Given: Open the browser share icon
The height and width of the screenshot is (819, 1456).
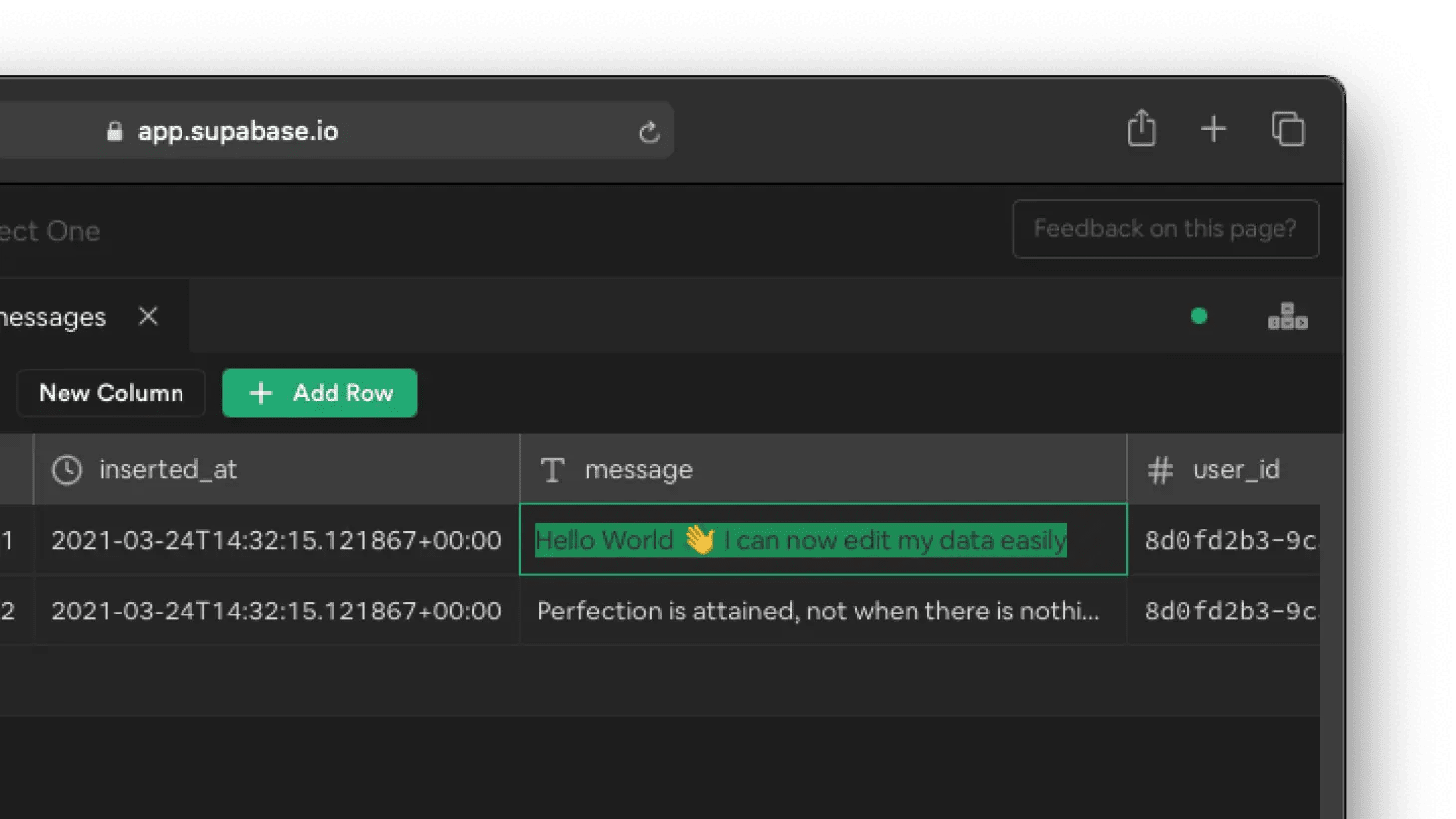Looking at the screenshot, I should (x=1142, y=129).
